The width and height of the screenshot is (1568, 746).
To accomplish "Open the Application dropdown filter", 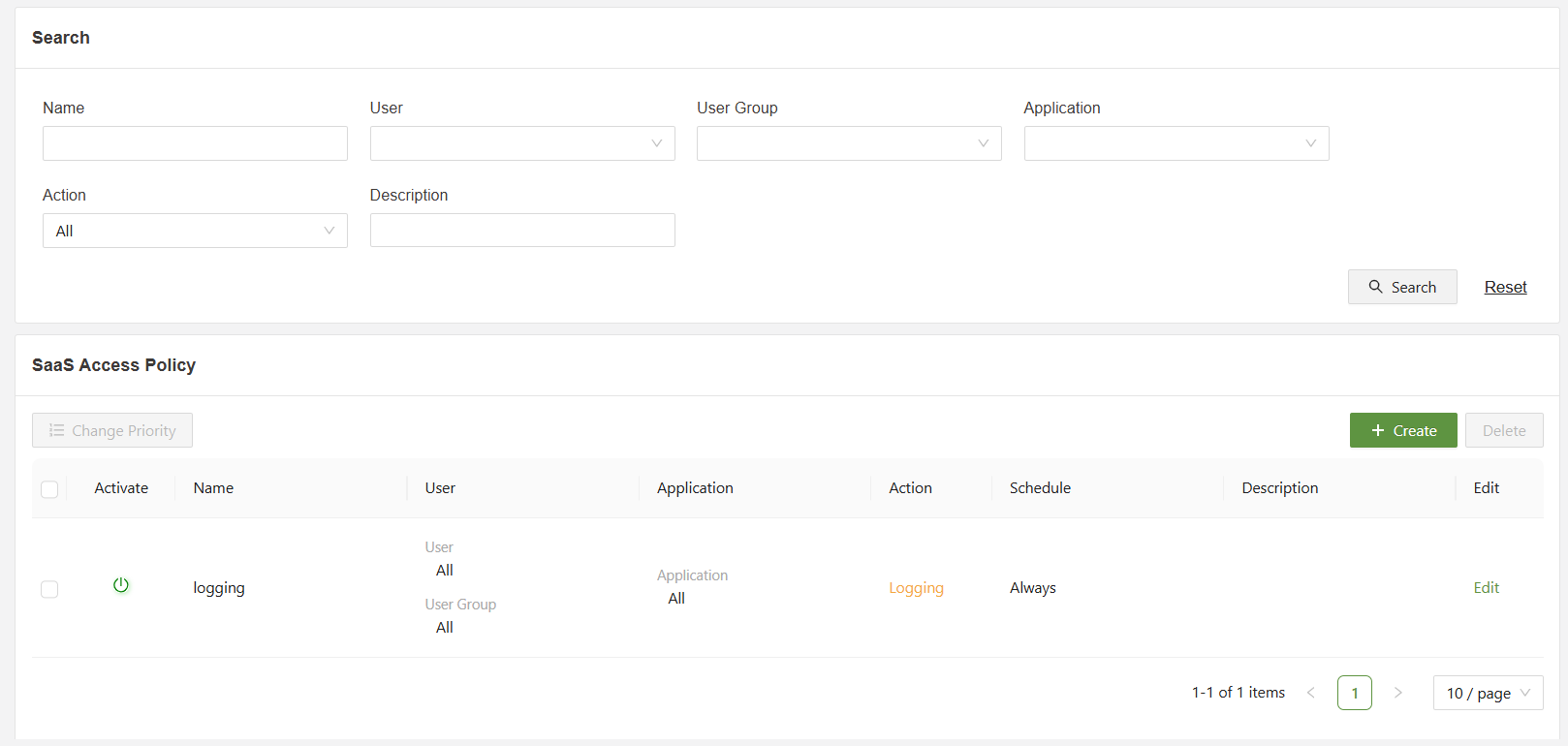I will [1176, 143].
